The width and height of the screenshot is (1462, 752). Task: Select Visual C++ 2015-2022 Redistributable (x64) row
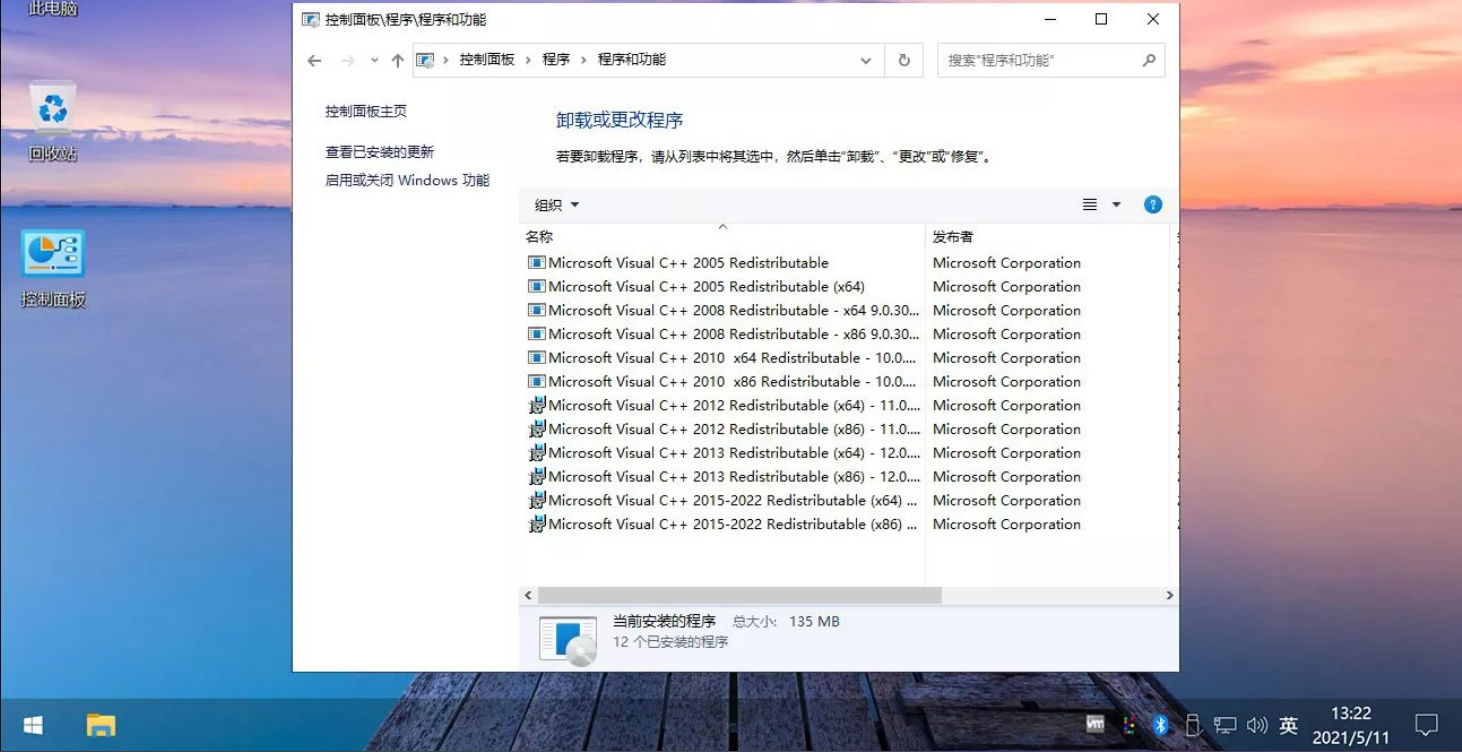(722, 500)
